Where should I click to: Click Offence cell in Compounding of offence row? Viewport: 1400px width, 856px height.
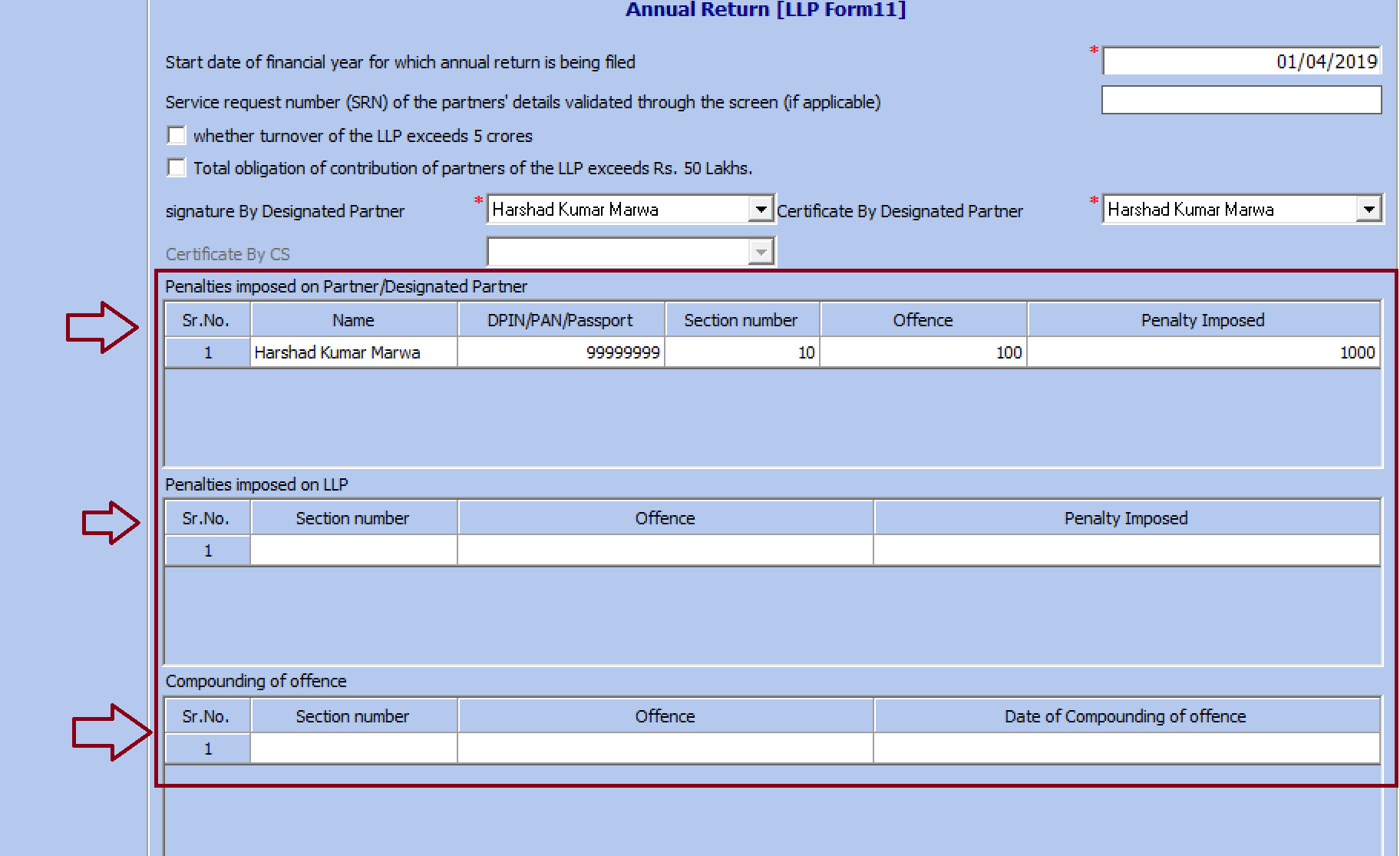665,749
